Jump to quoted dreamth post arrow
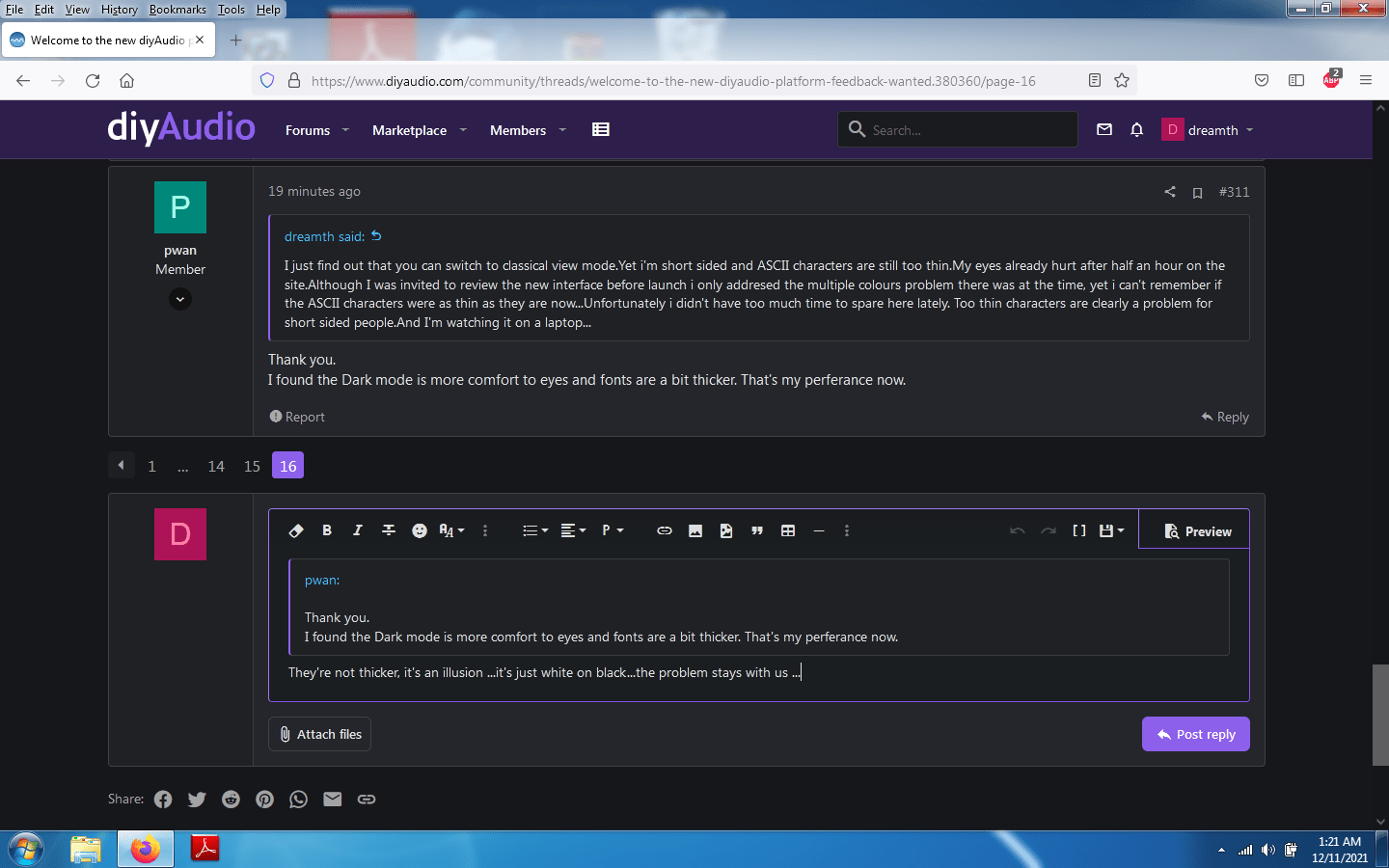Screen dimensions: 1389x868 coord(377,236)
